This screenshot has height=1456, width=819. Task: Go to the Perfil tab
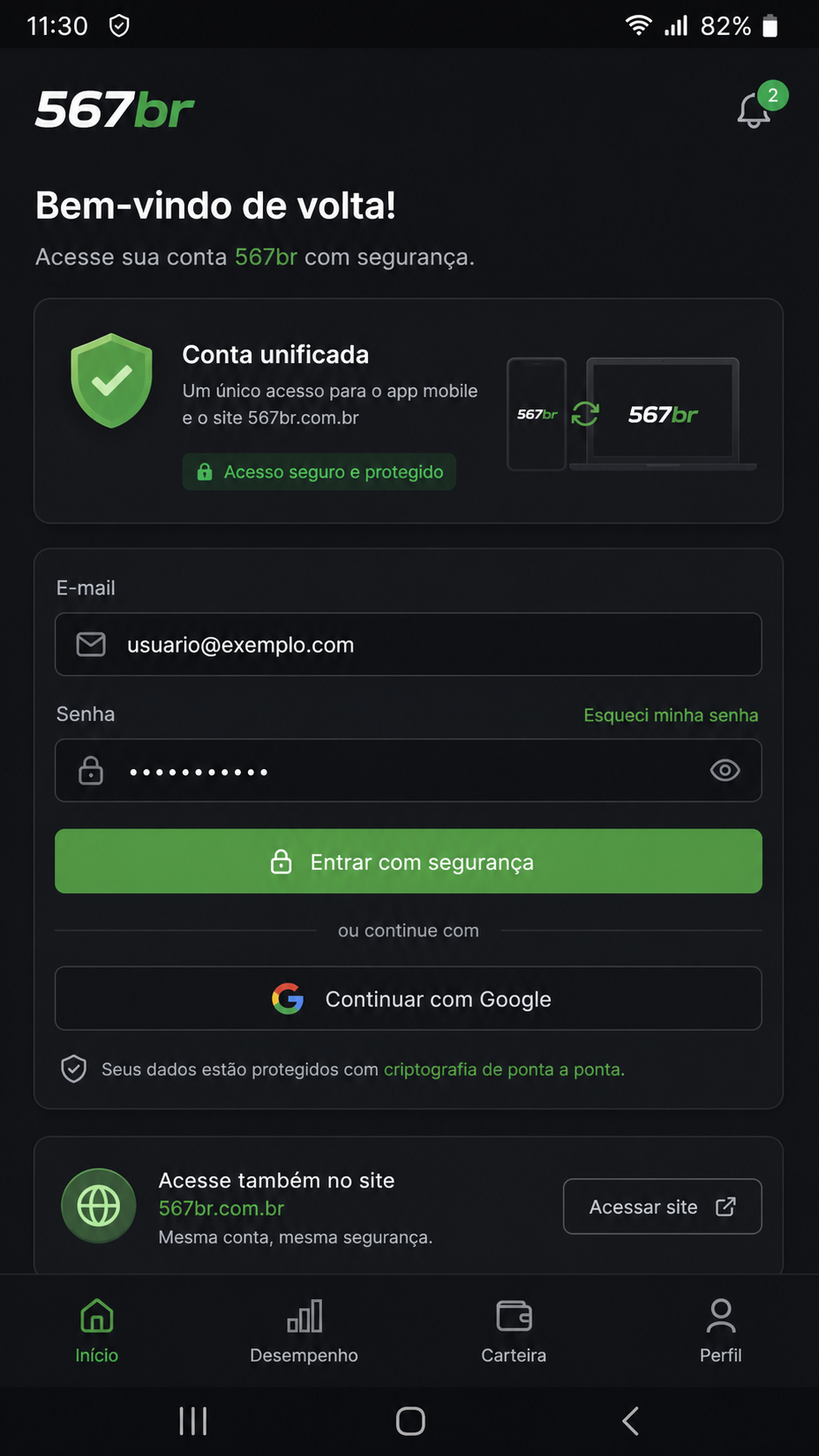(x=721, y=1331)
